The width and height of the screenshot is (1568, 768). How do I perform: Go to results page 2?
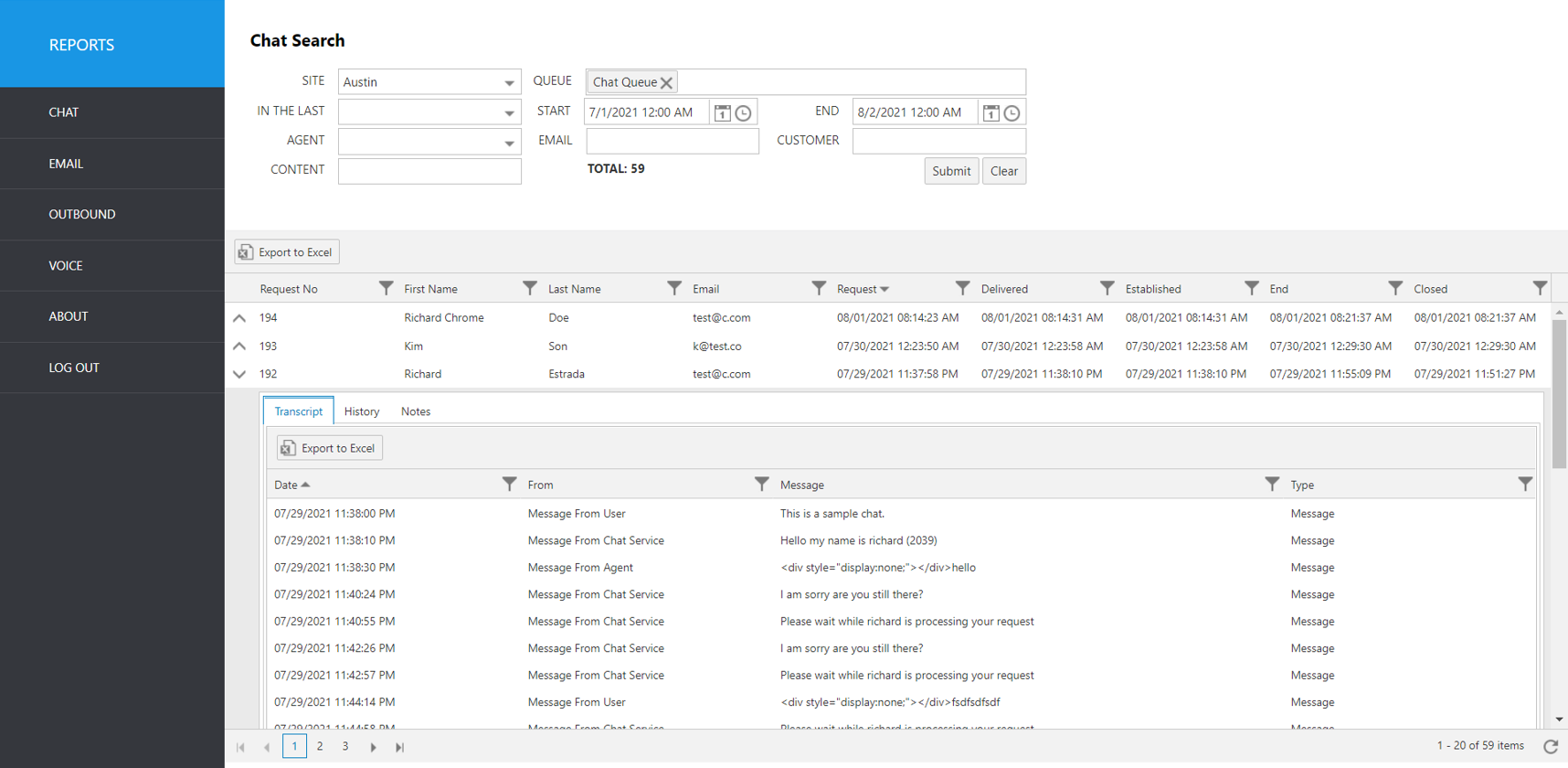click(320, 746)
